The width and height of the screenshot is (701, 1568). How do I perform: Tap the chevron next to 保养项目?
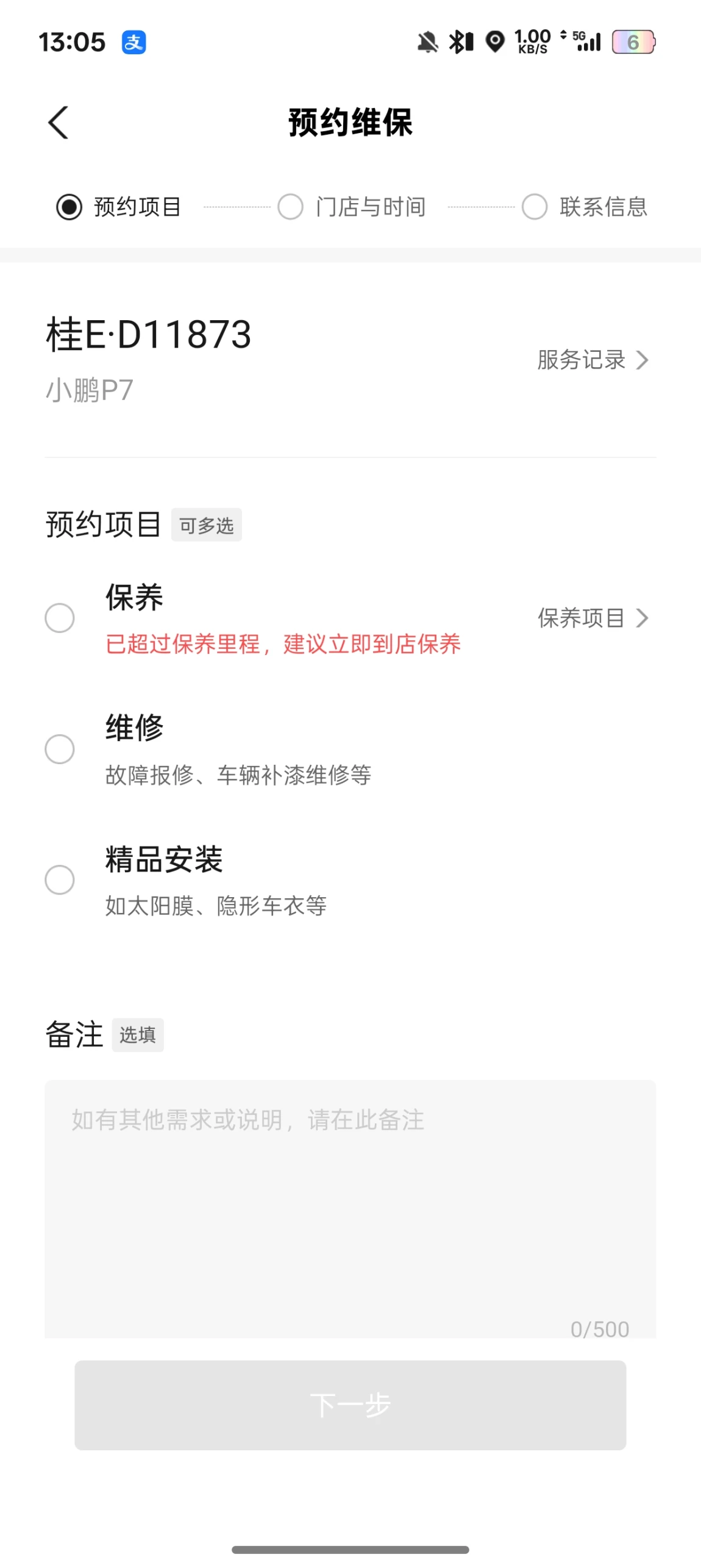(642, 618)
